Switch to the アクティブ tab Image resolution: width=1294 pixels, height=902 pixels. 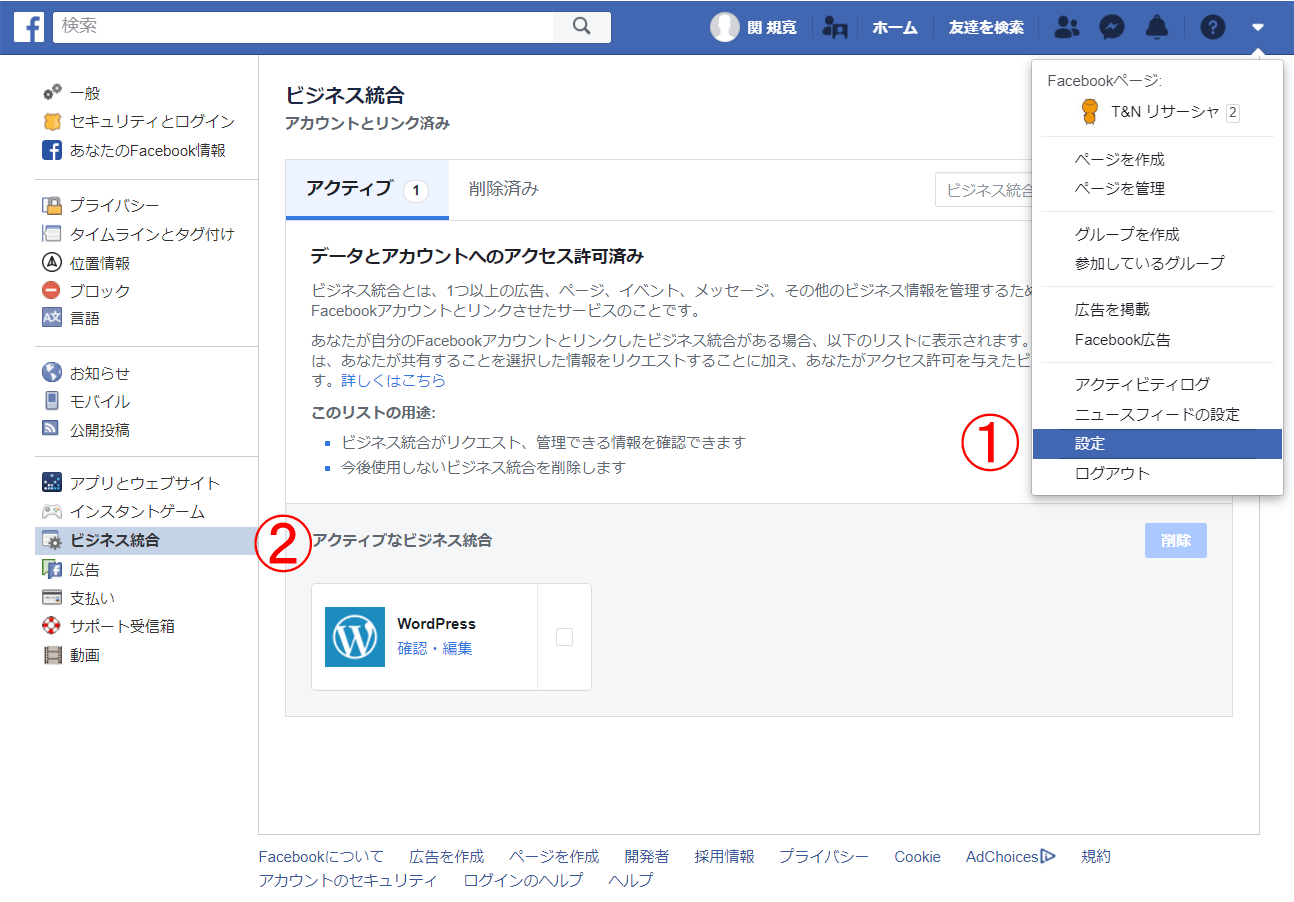[367, 190]
